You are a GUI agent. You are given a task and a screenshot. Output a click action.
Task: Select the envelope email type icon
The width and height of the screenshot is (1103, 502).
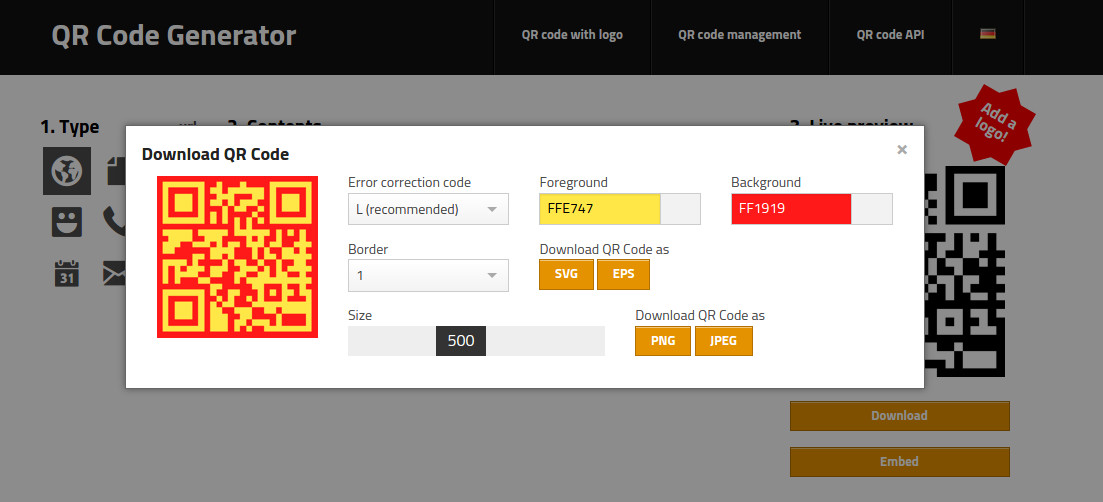tap(114, 273)
